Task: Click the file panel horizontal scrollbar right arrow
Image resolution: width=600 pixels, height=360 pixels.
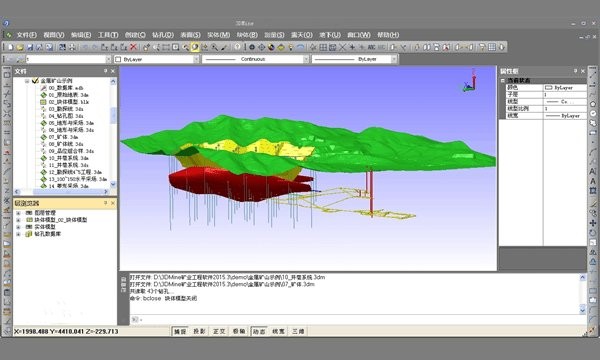Action: [106, 191]
